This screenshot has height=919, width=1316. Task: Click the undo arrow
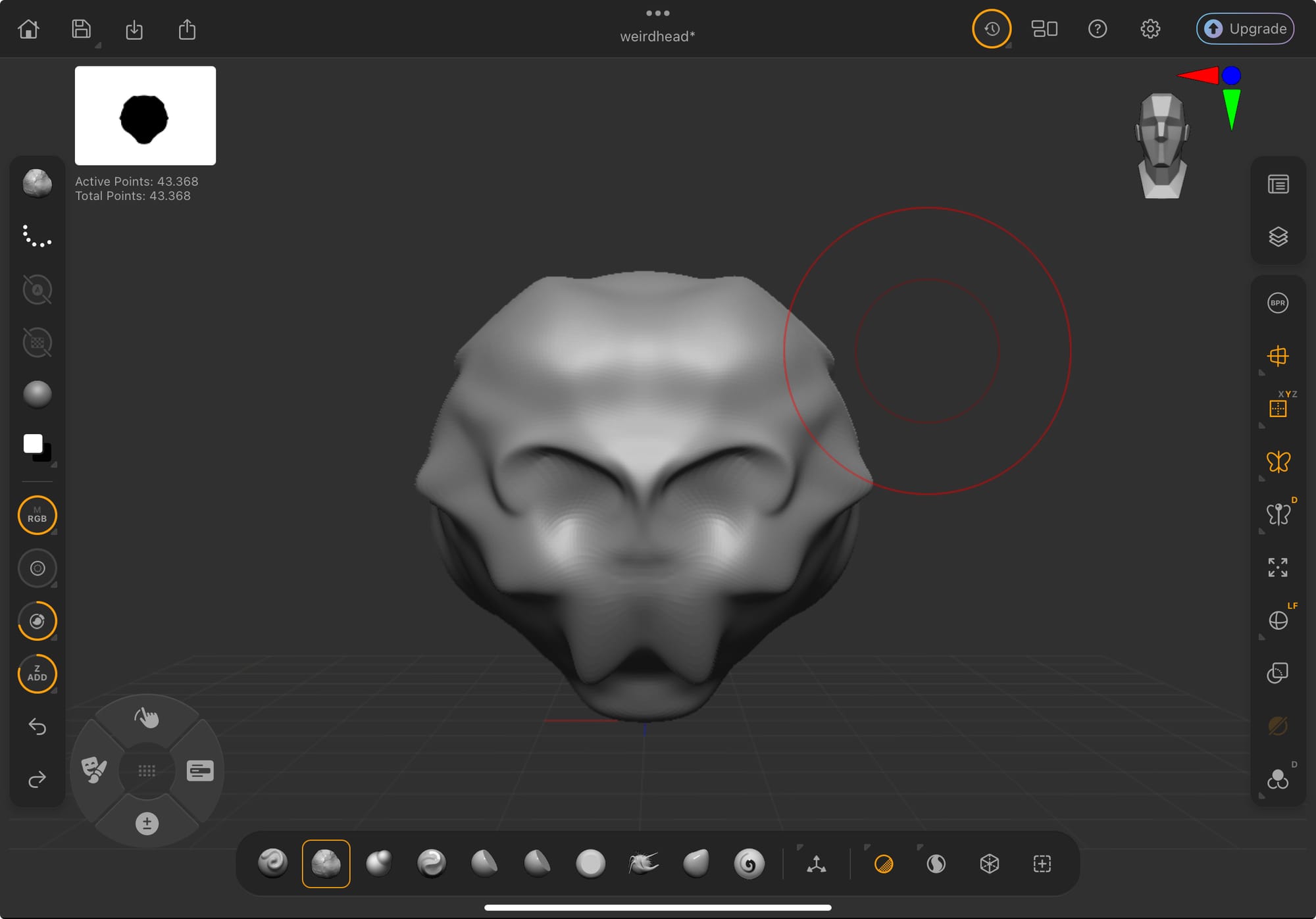tap(38, 726)
